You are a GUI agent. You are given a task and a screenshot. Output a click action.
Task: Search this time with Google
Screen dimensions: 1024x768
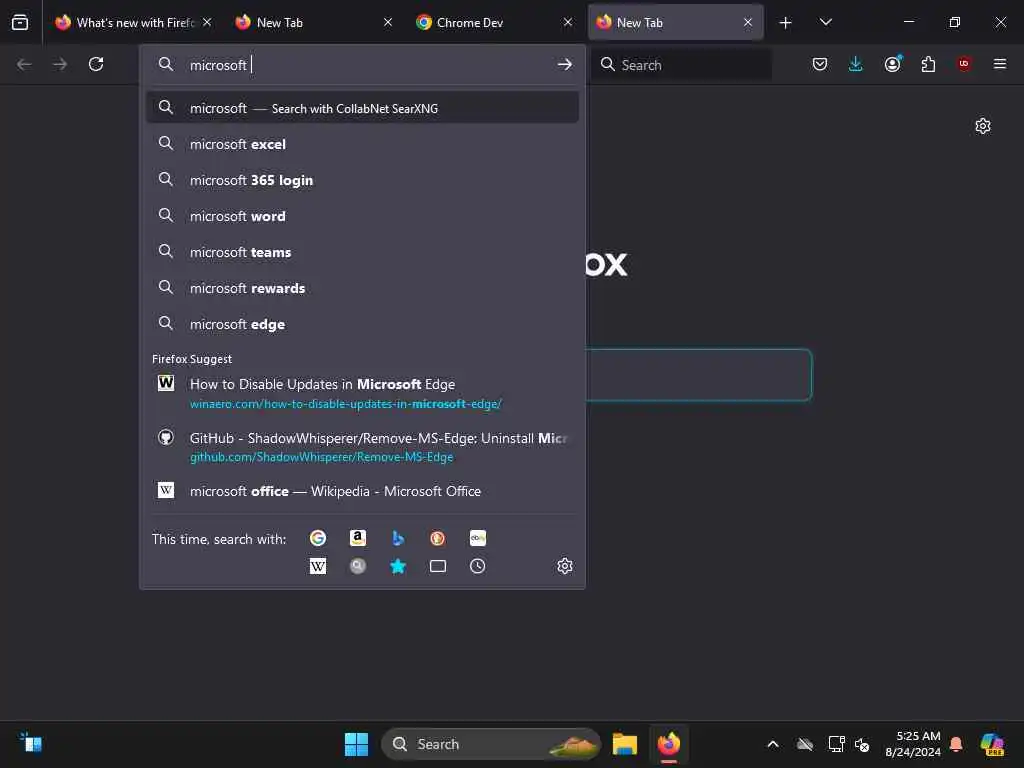click(318, 538)
